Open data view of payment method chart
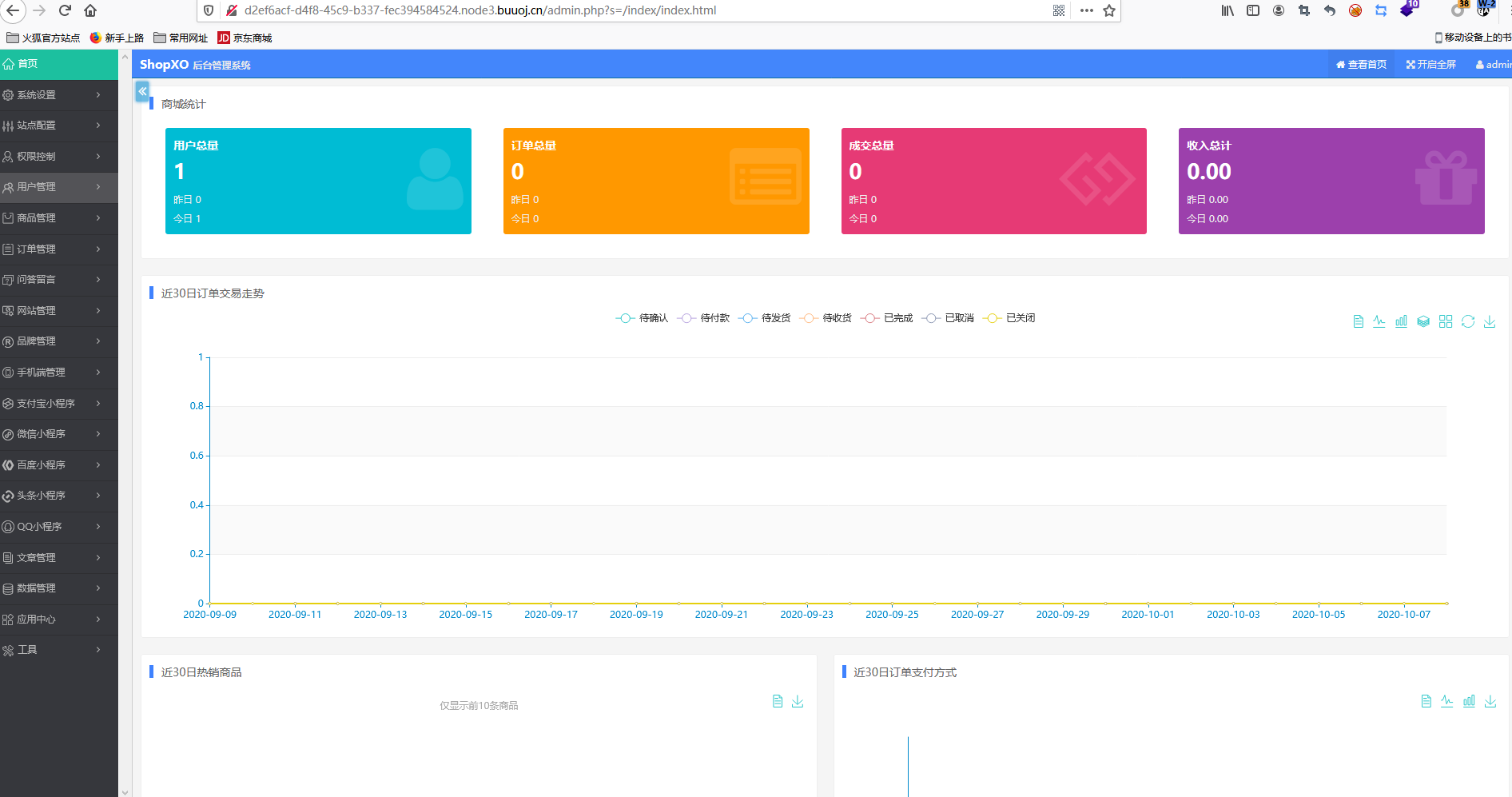The image size is (1512, 797). [x=1426, y=701]
